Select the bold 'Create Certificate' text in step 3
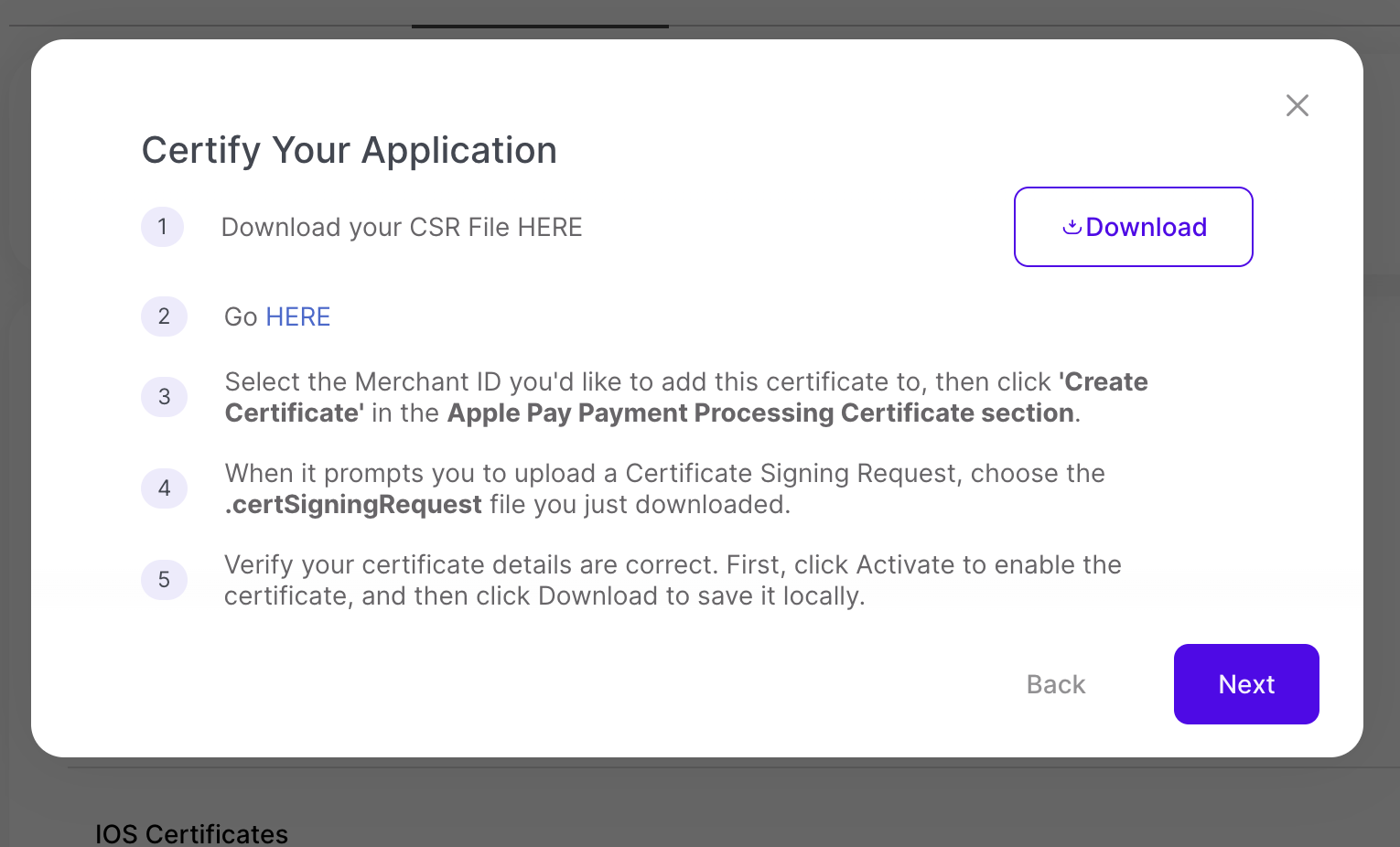The width and height of the screenshot is (1400, 847). (1104, 381)
